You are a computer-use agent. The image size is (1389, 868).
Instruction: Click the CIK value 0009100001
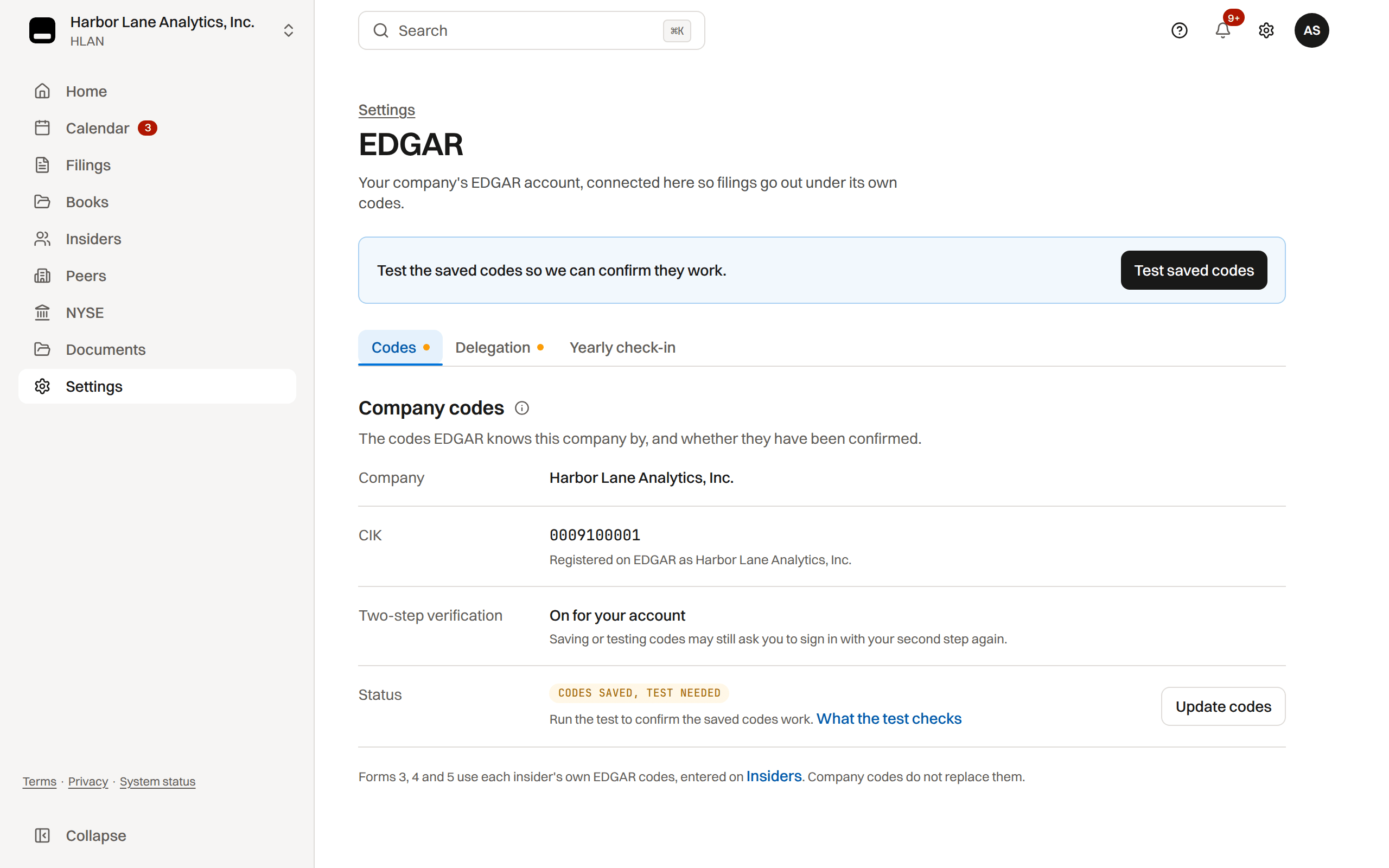coord(595,535)
